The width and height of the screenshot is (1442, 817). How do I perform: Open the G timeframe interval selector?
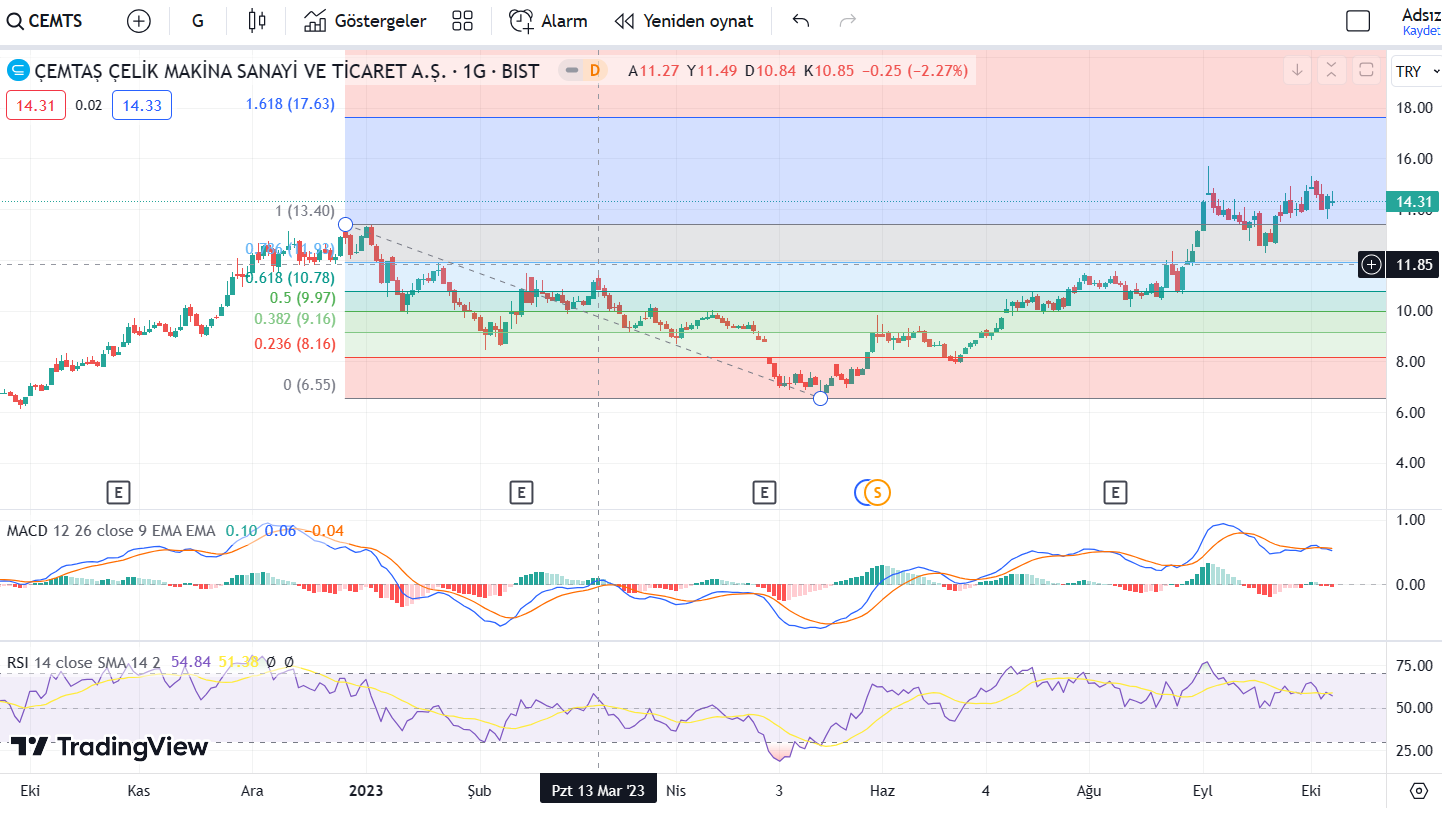[197, 21]
